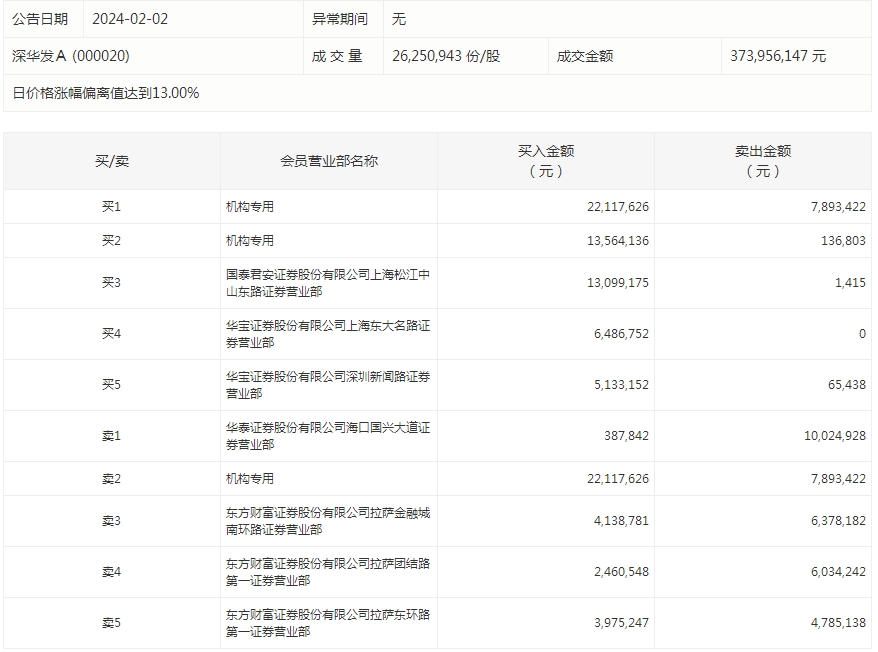
Task: Open the 华宝证券 深圳新闻路 branch entry
Action: click(x=327, y=385)
